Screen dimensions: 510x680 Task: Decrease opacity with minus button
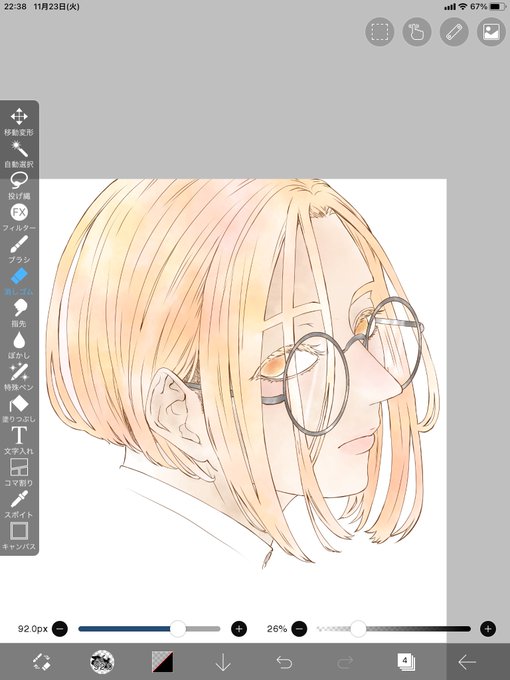click(299, 628)
